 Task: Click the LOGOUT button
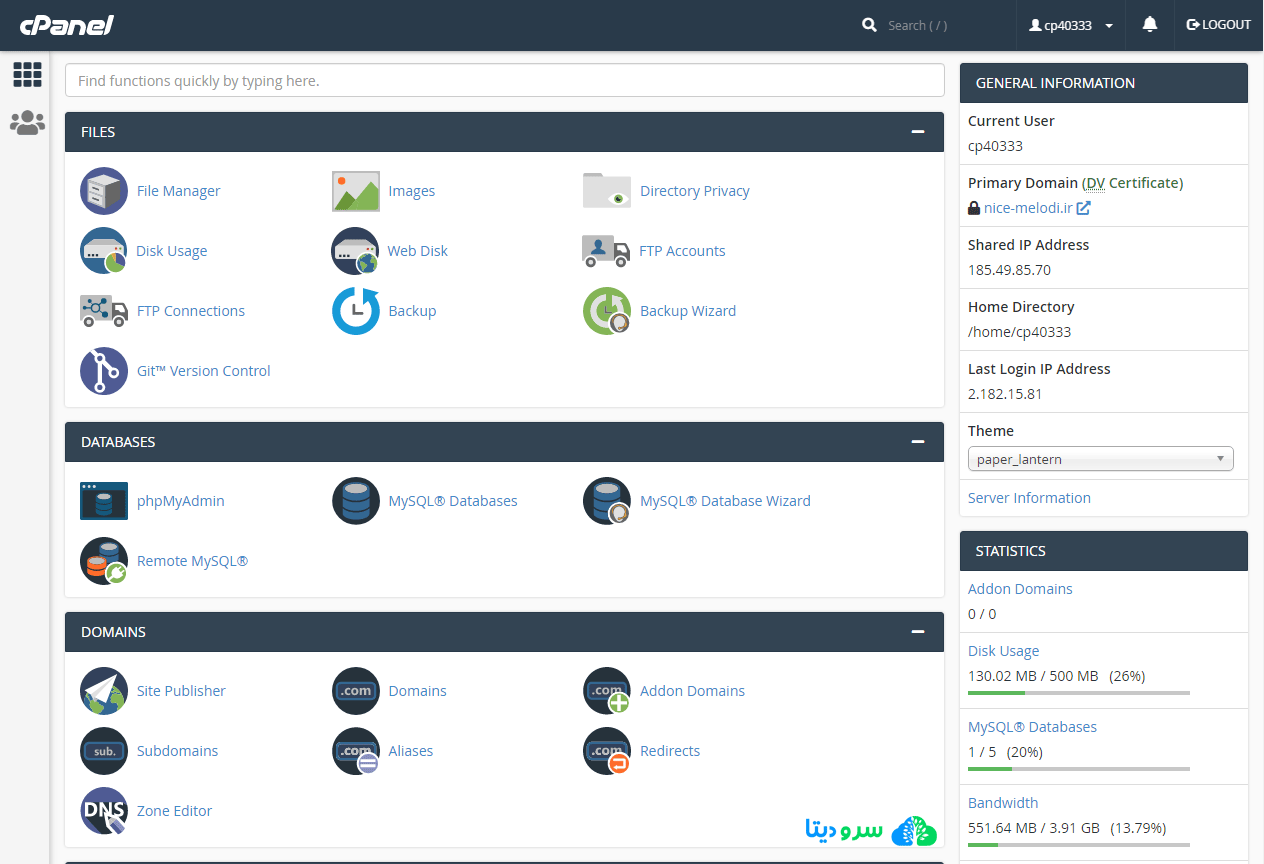[x=1218, y=24]
